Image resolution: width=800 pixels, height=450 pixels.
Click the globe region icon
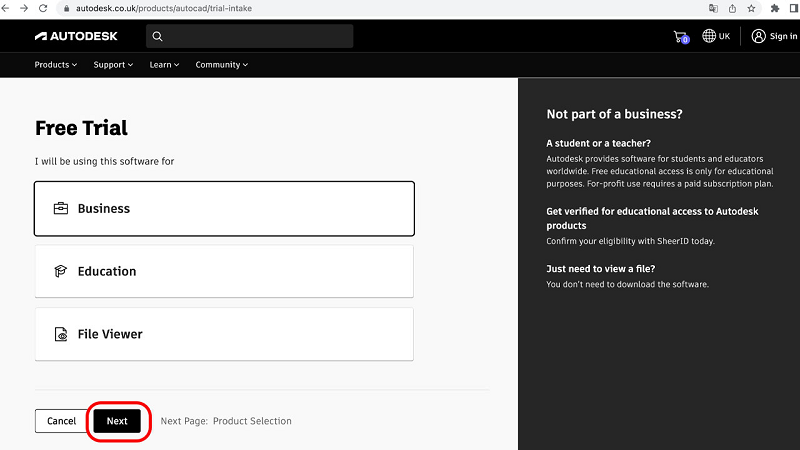pos(709,36)
